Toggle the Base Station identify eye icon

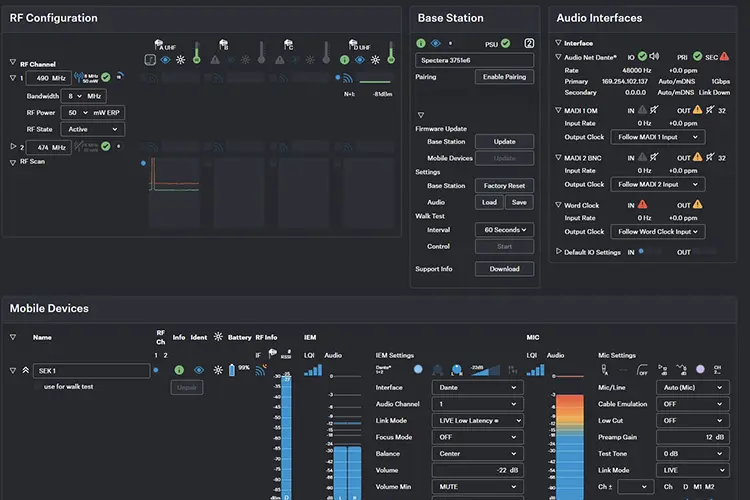coord(436,44)
